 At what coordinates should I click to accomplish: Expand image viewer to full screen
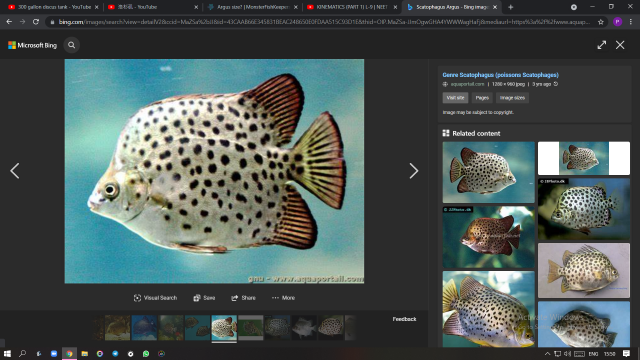pyautogui.click(x=602, y=45)
